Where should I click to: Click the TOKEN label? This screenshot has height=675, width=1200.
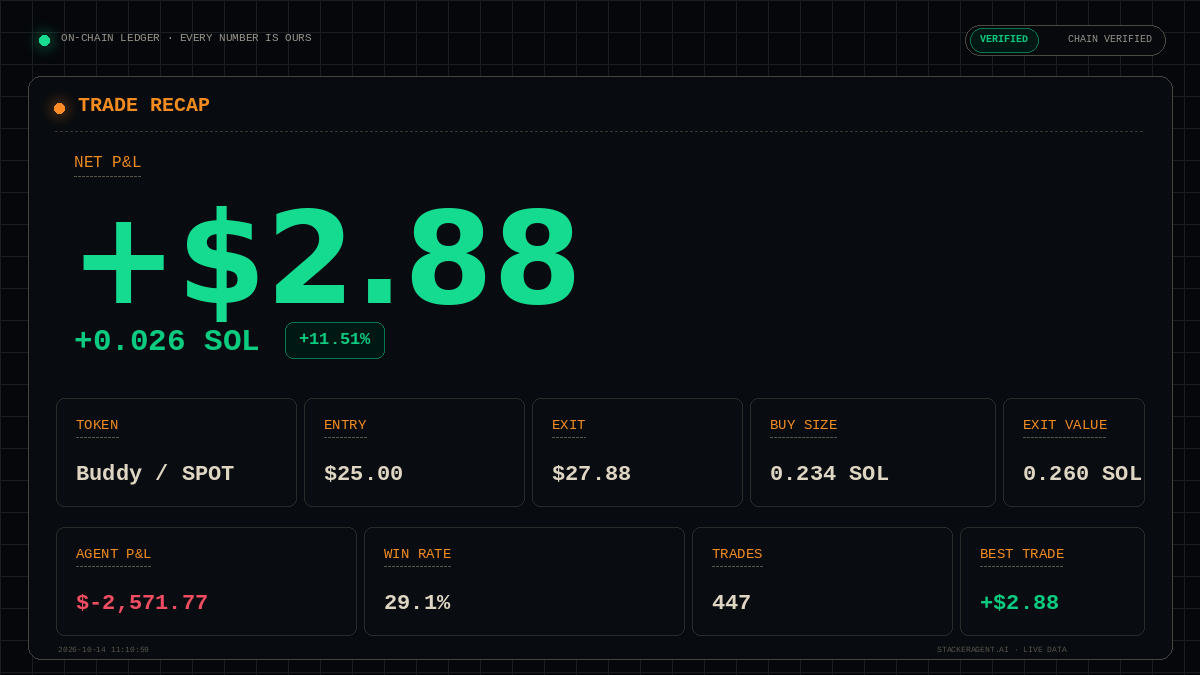coord(97,425)
